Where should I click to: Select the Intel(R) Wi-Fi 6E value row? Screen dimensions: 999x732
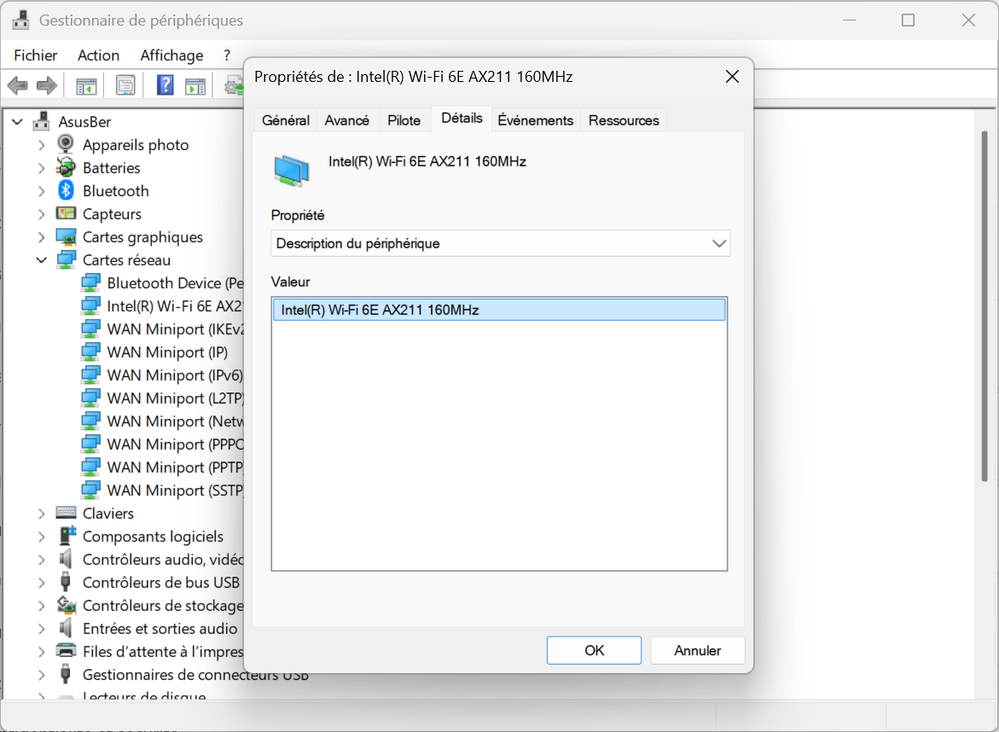pyautogui.click(x=500, y=310)
